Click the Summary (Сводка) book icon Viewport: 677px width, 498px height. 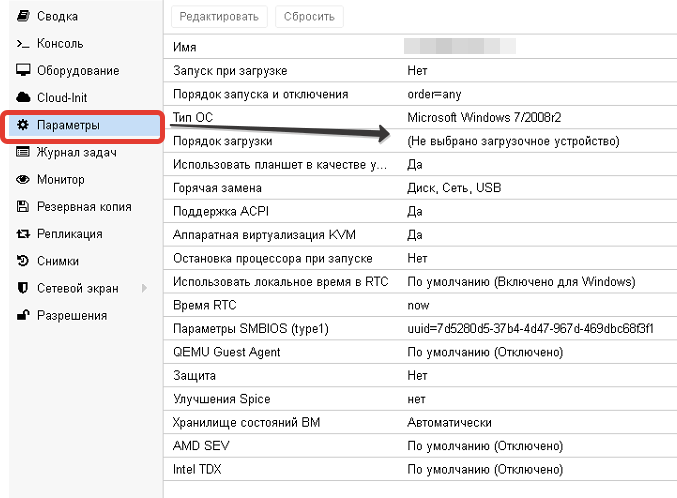[x=23, y=17]
